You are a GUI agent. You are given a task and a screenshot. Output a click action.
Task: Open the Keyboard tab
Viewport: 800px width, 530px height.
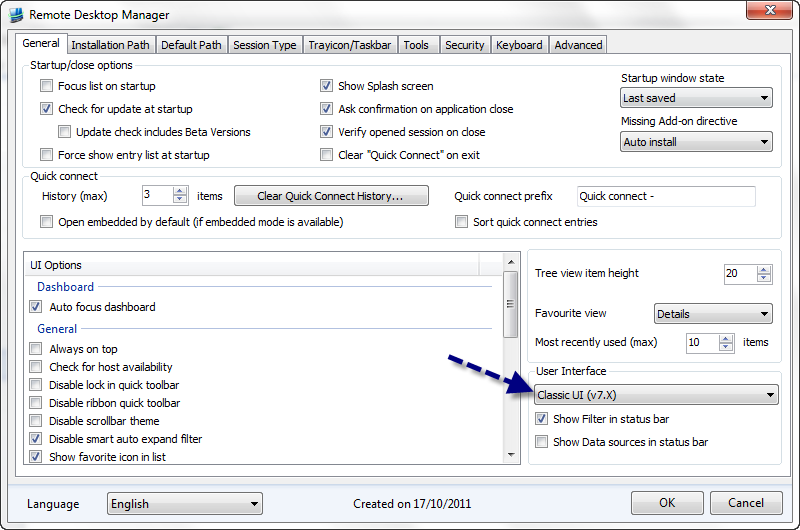coord(519,45)
